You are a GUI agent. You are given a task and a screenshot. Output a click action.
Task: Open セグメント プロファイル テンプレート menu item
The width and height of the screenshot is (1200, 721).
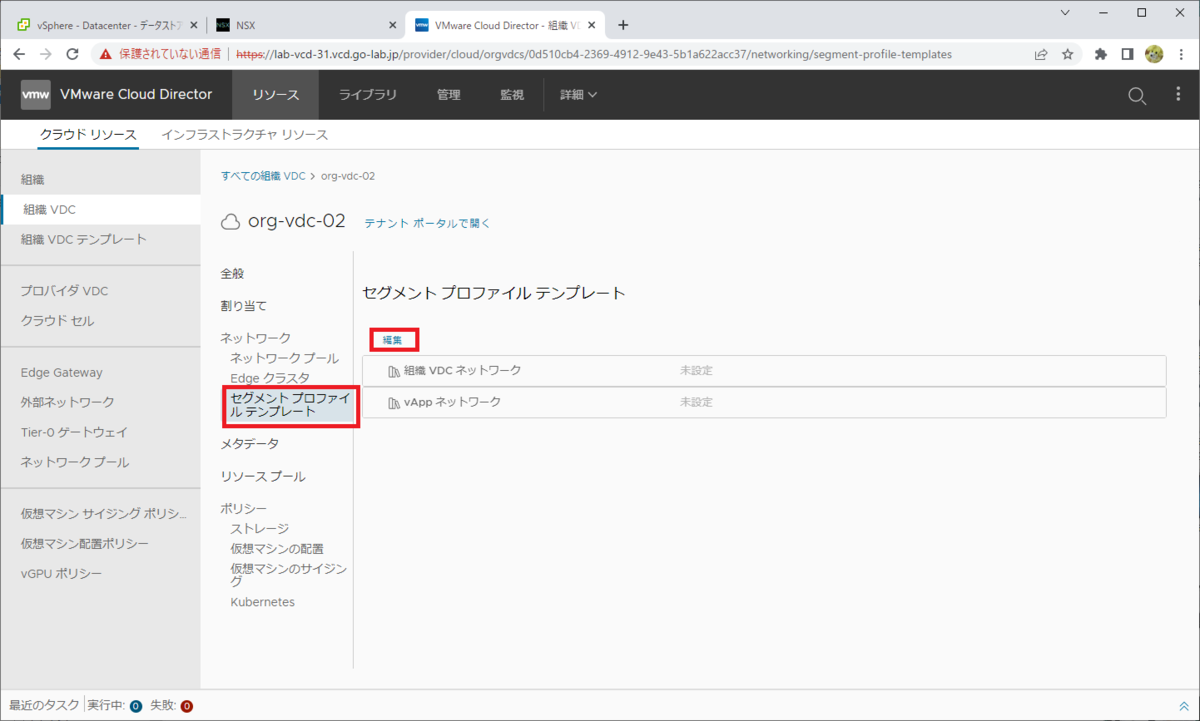tap(289, 404)
